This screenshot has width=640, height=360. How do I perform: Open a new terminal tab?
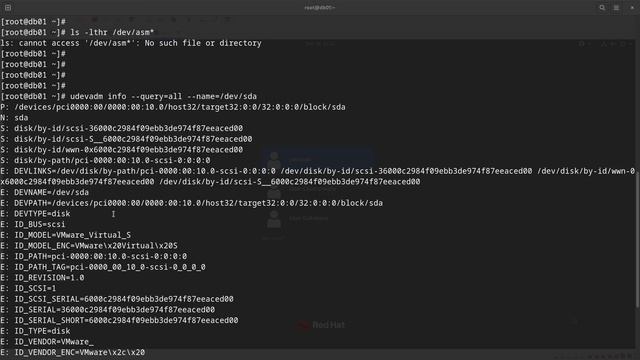(x=8, y=7)
